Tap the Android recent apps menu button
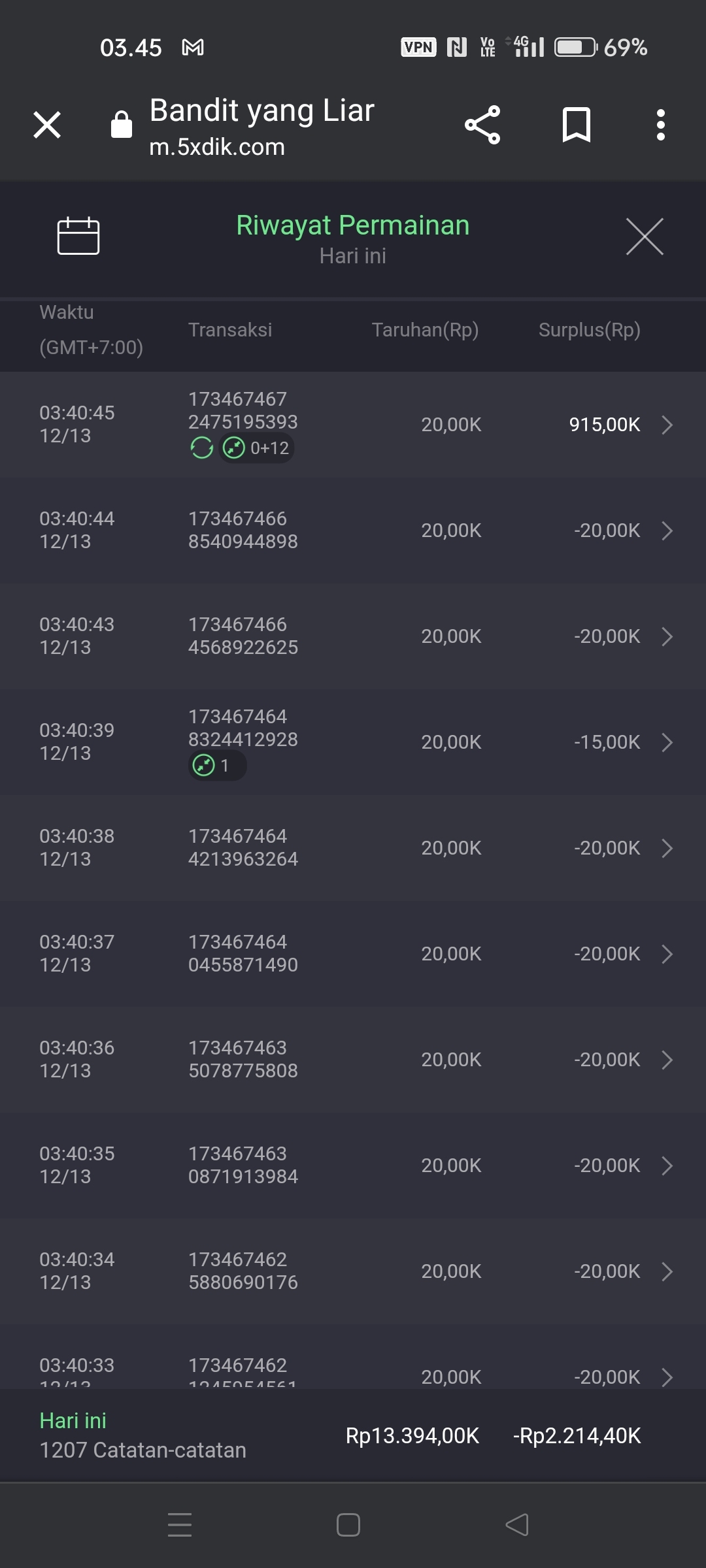This screenshot has width=706, height=1568. [180, 1525]
